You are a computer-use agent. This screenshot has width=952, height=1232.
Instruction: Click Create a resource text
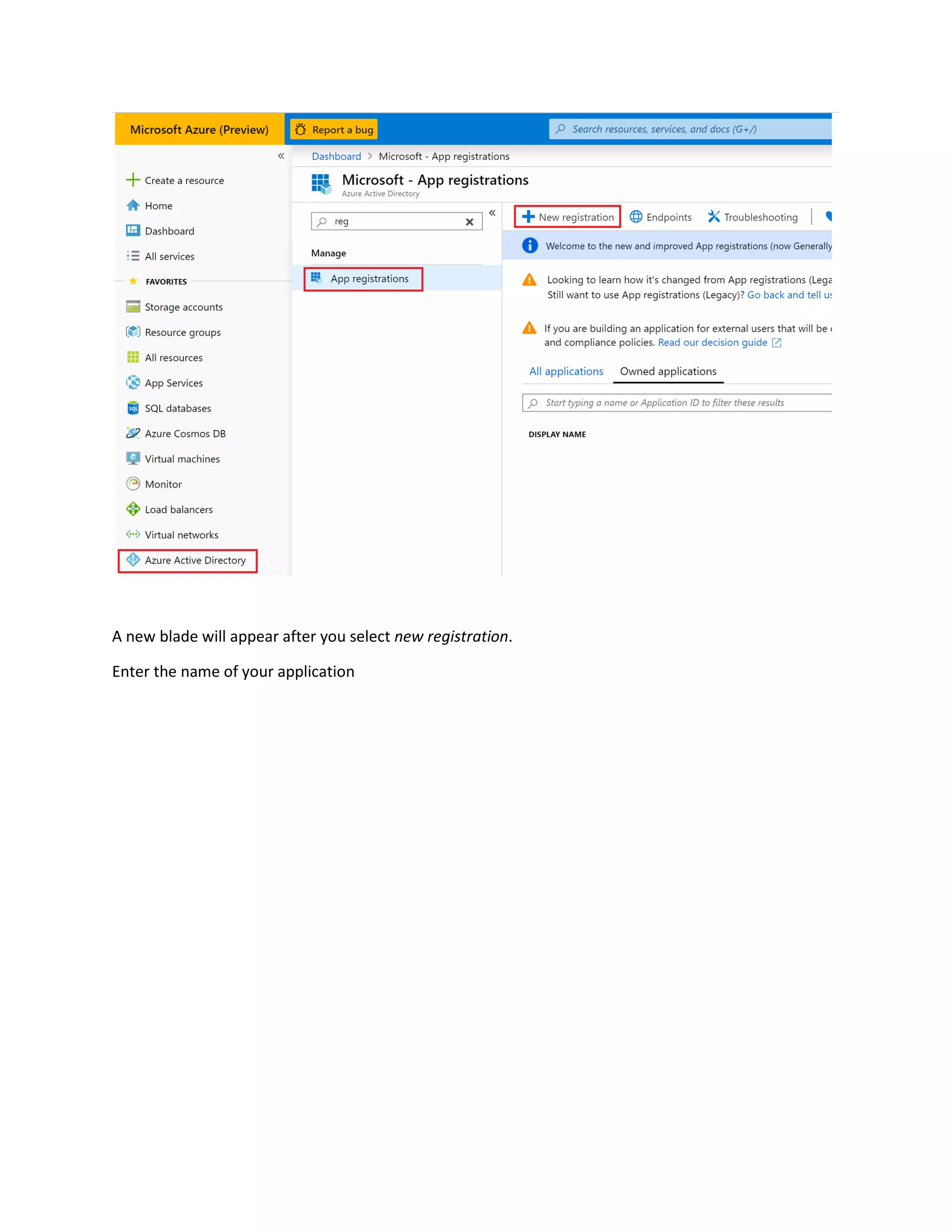click(x=185, y=180)
